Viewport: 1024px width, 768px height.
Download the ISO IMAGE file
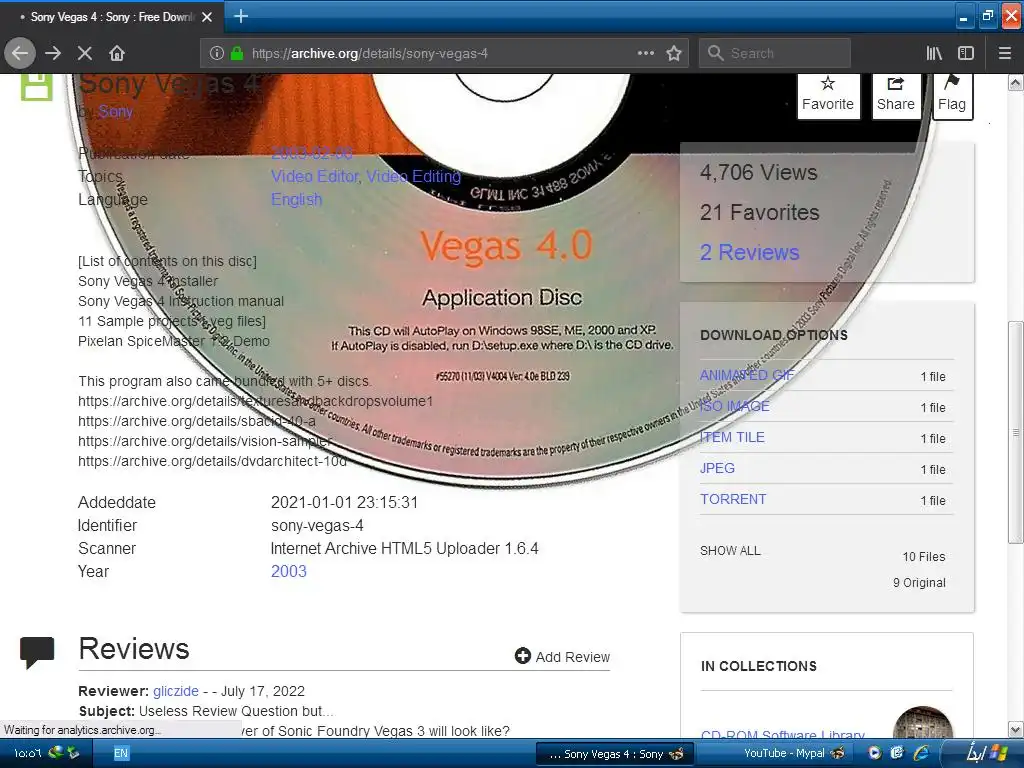click(x=735, y=406)
